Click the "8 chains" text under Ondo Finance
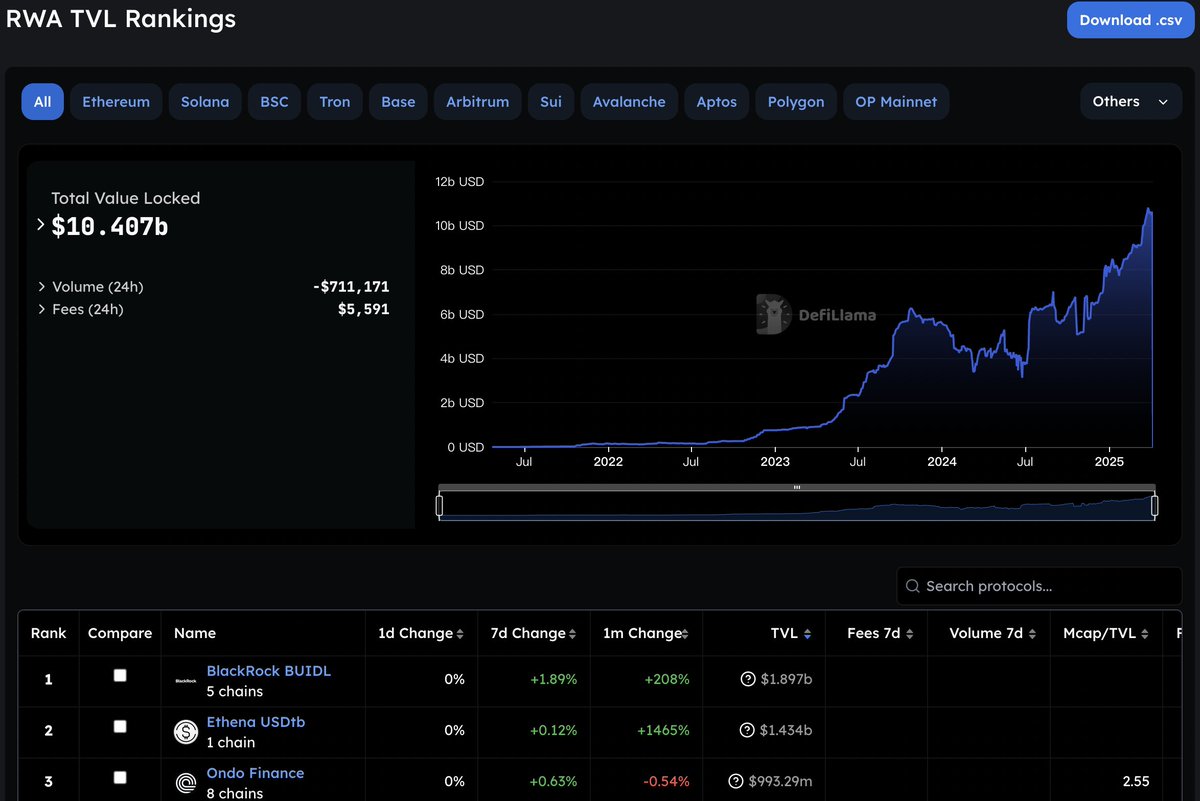 tap(235, 793)
